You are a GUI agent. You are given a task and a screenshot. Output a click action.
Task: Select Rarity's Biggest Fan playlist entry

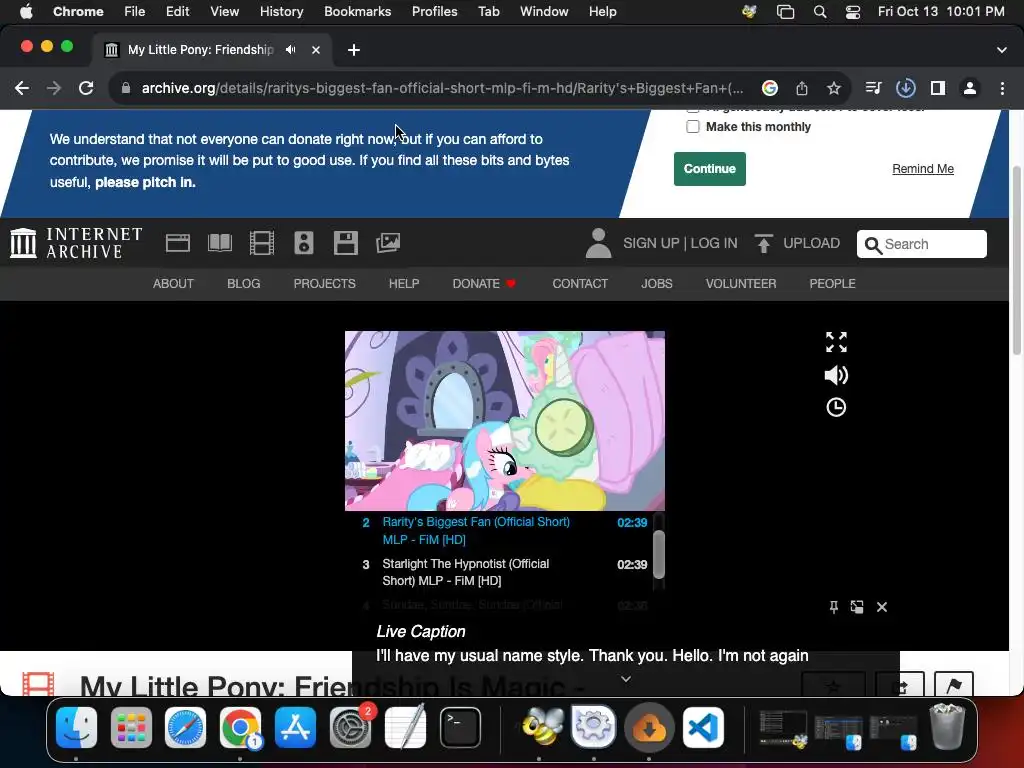point(505,531)
